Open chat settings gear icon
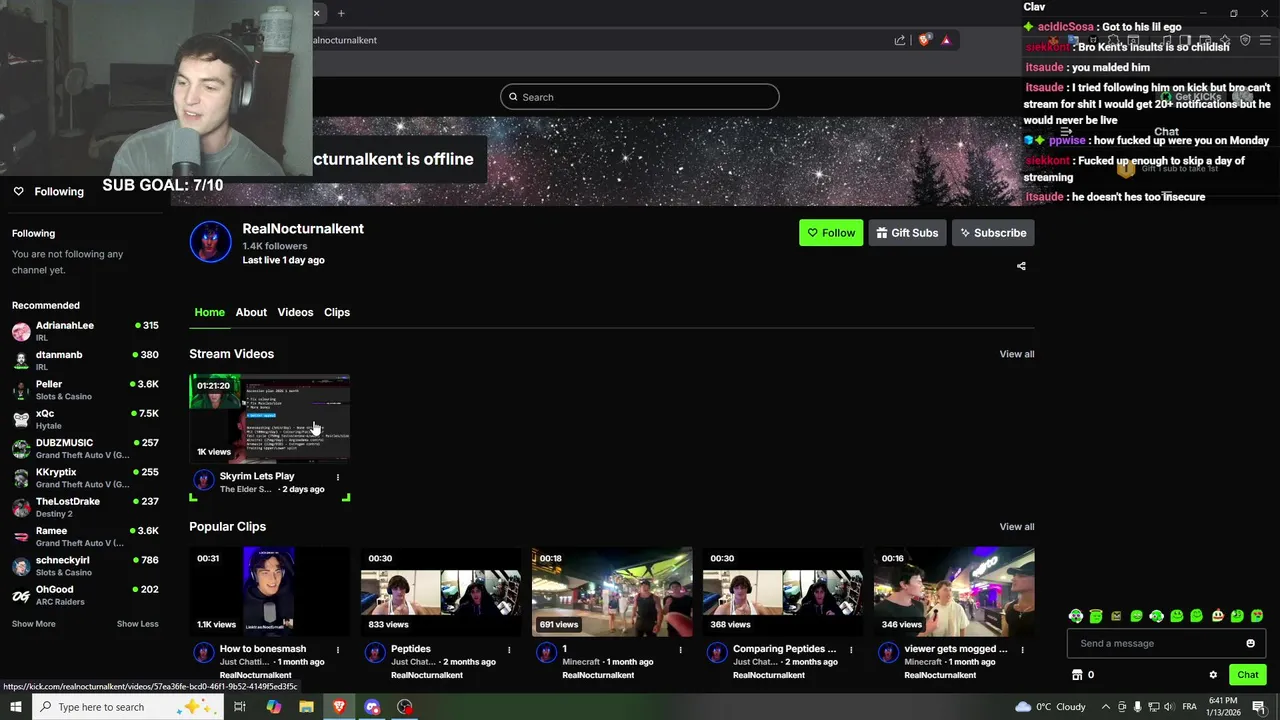Image resolution: width=1280 pixels, height=720 pixels. [1213, 675]
